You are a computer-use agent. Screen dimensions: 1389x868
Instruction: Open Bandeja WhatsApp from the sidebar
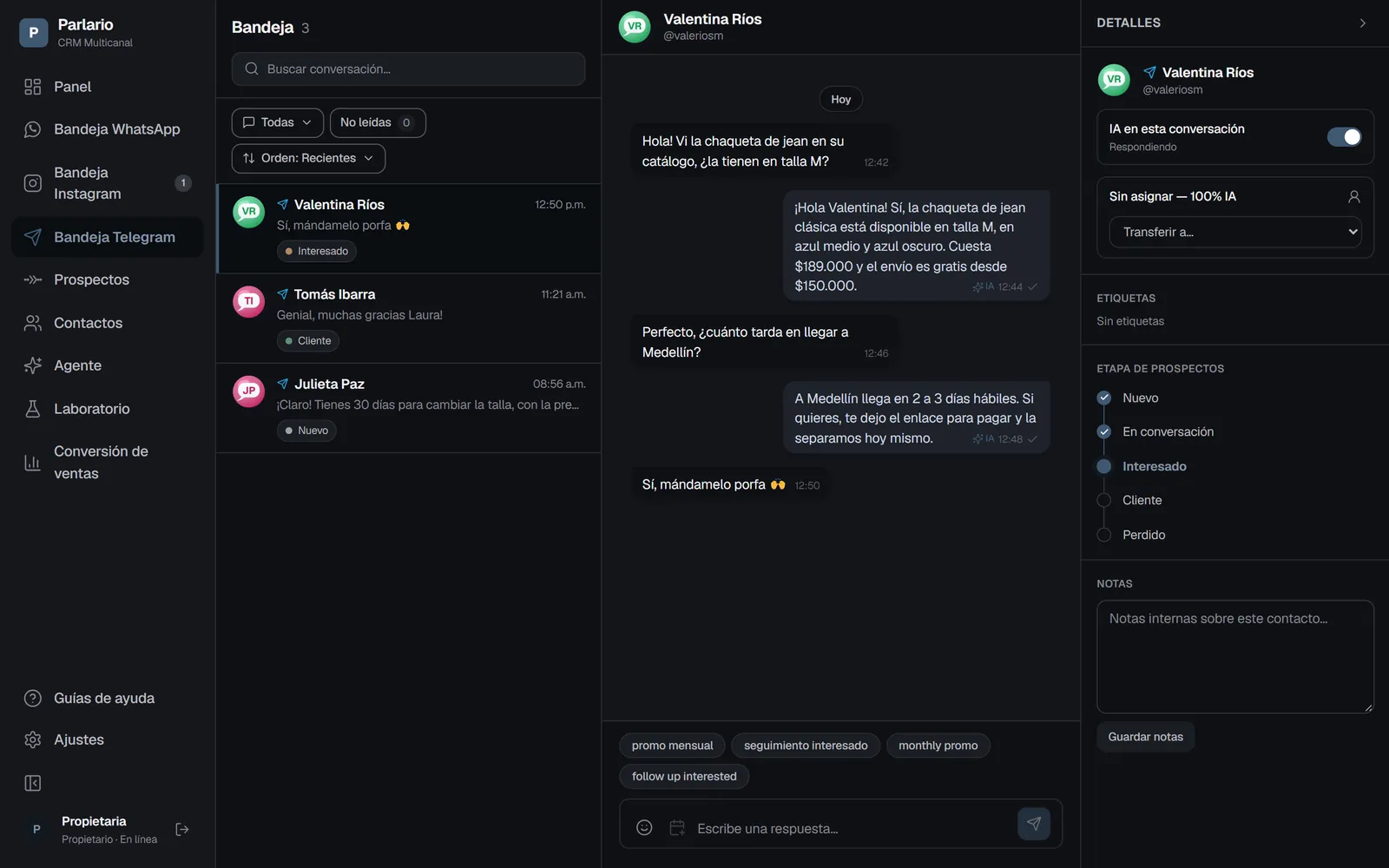[x=107, y=129]
